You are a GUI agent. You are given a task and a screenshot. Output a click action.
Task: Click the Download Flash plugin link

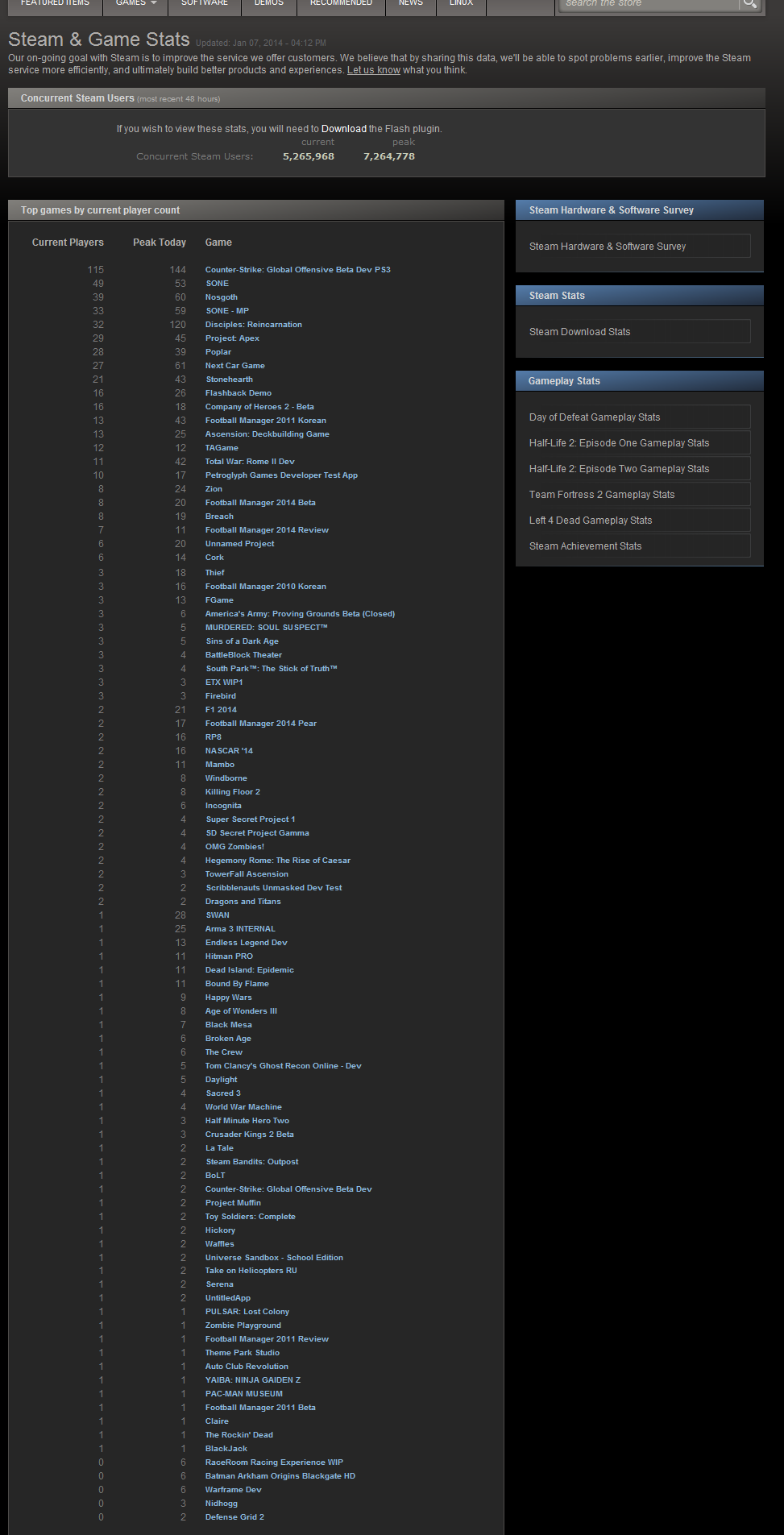point(343,129)
